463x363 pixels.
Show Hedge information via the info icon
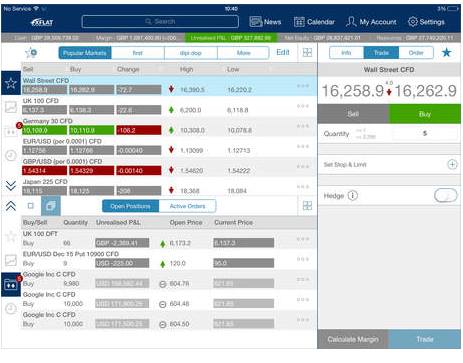[x=353, y=196]
